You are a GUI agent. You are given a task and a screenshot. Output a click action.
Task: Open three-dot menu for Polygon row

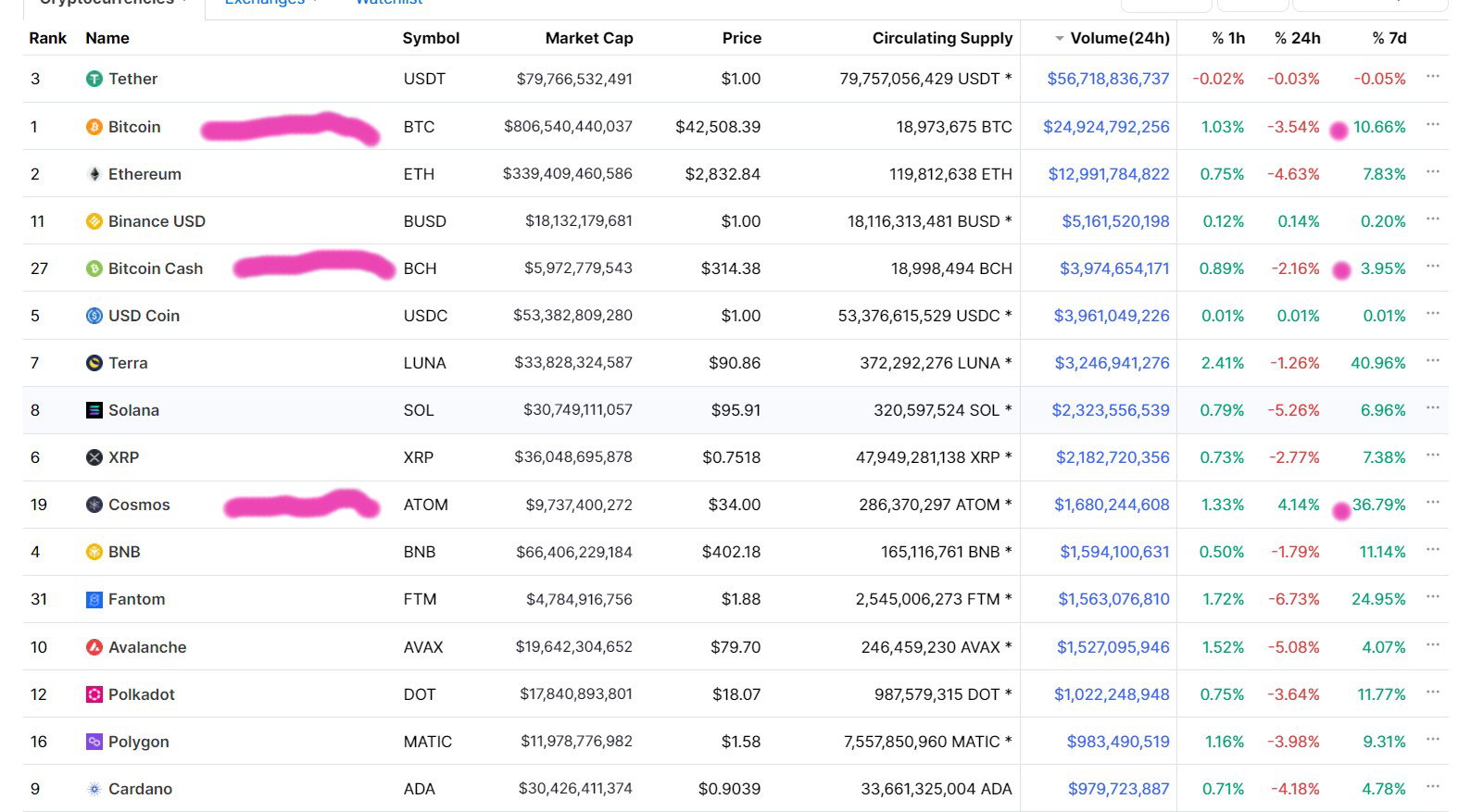1433,740
